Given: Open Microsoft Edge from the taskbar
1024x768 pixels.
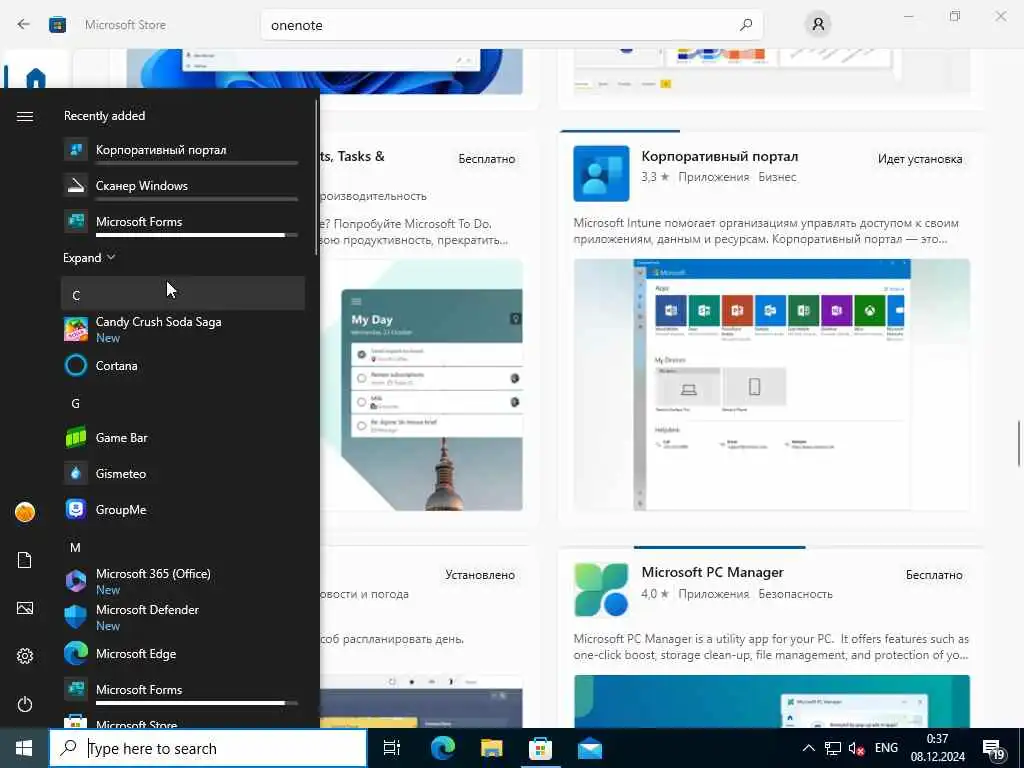Looking at the screenshot, I should (442, 748).
